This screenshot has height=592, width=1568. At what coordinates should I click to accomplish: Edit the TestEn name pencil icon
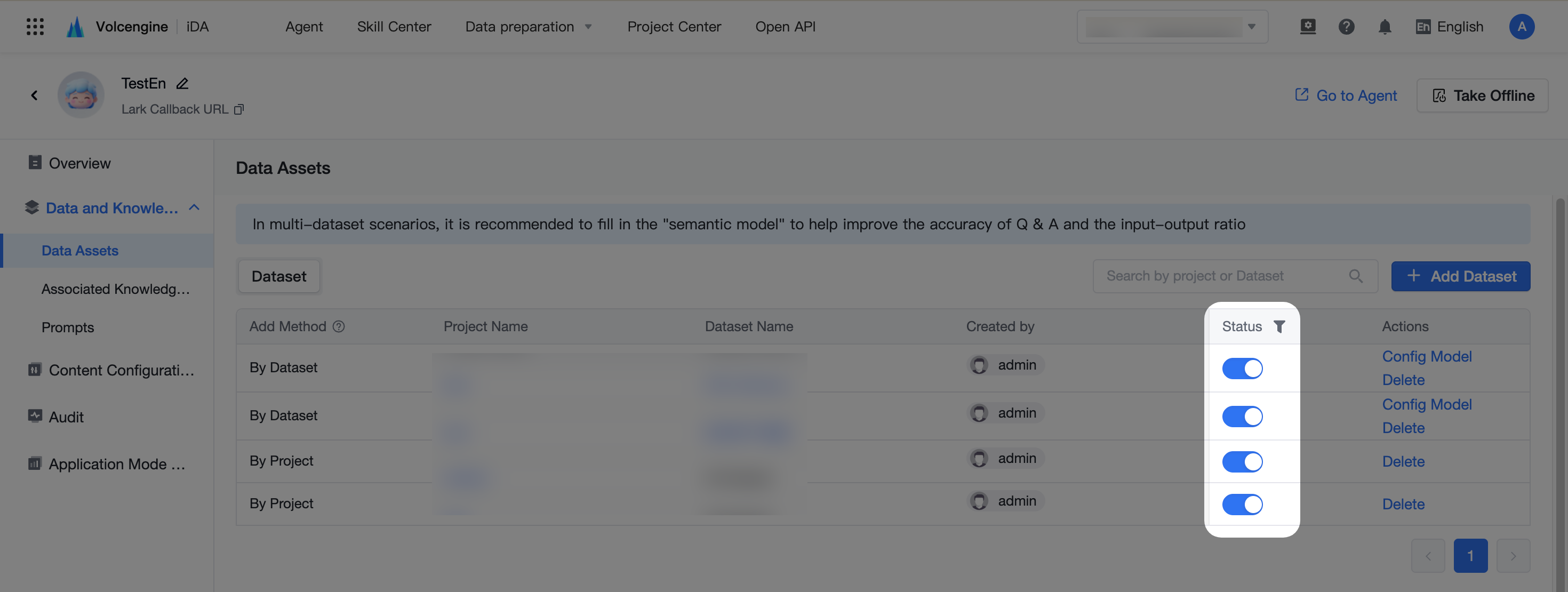click(x=182, y=83)
